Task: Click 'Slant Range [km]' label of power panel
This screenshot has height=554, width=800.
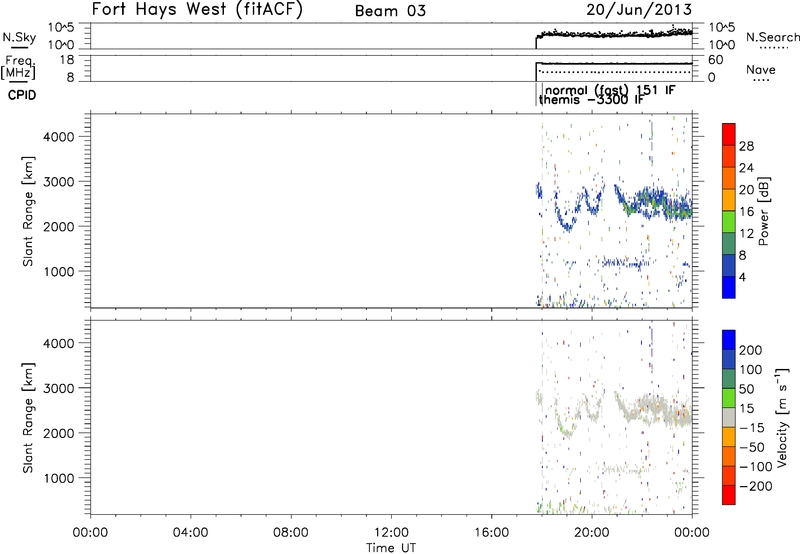Action: point(28,211)
